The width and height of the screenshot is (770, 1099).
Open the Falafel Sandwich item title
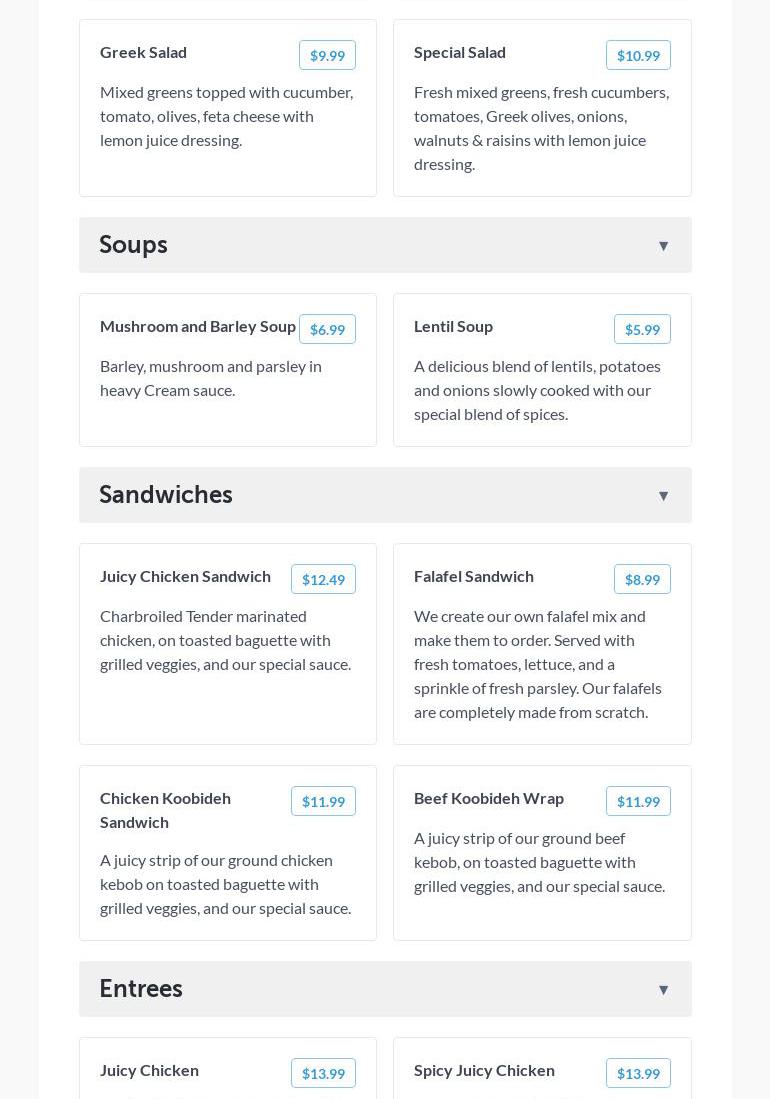[x=474, y=576]
